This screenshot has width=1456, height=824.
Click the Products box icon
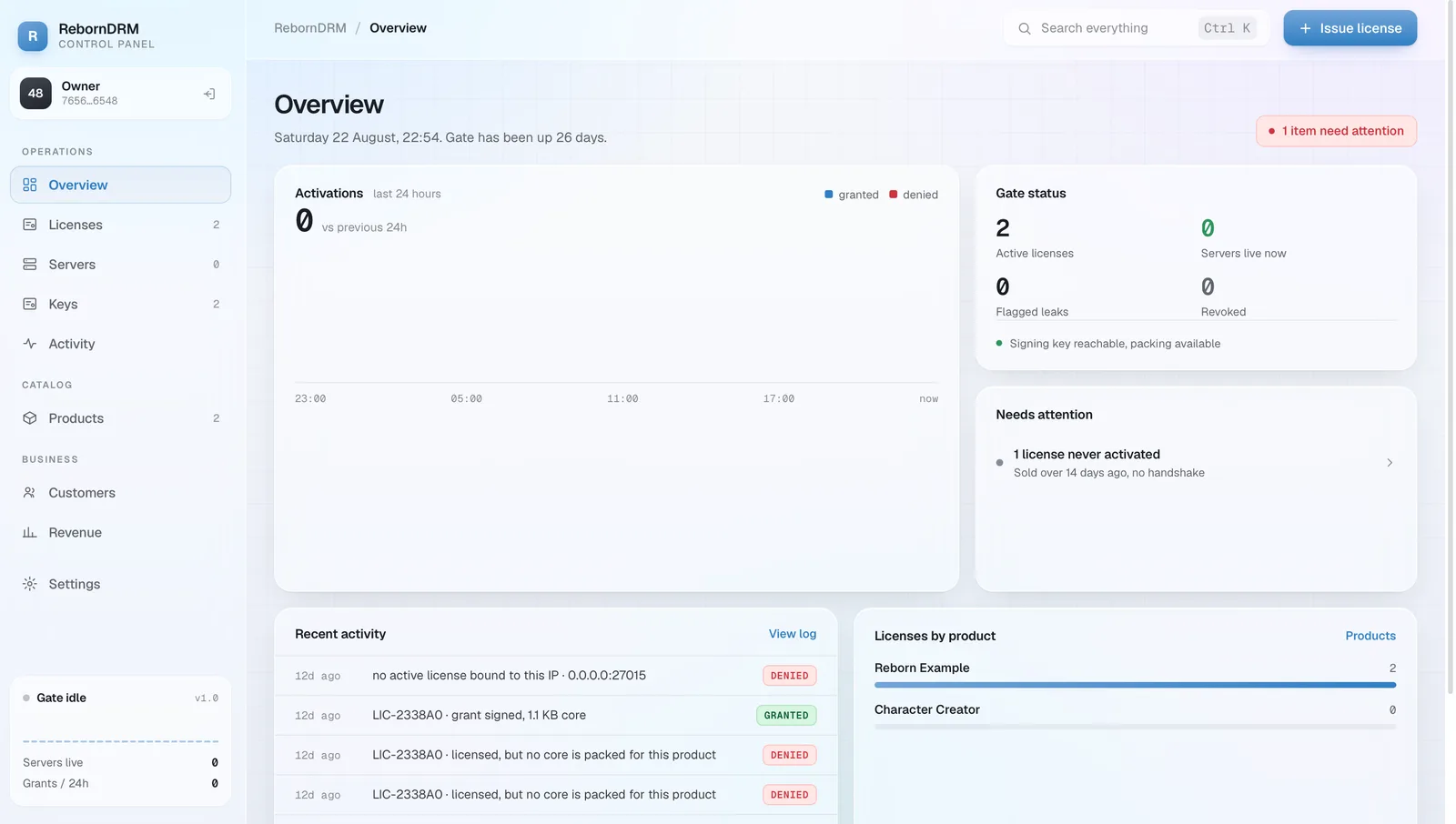(30, 418)
